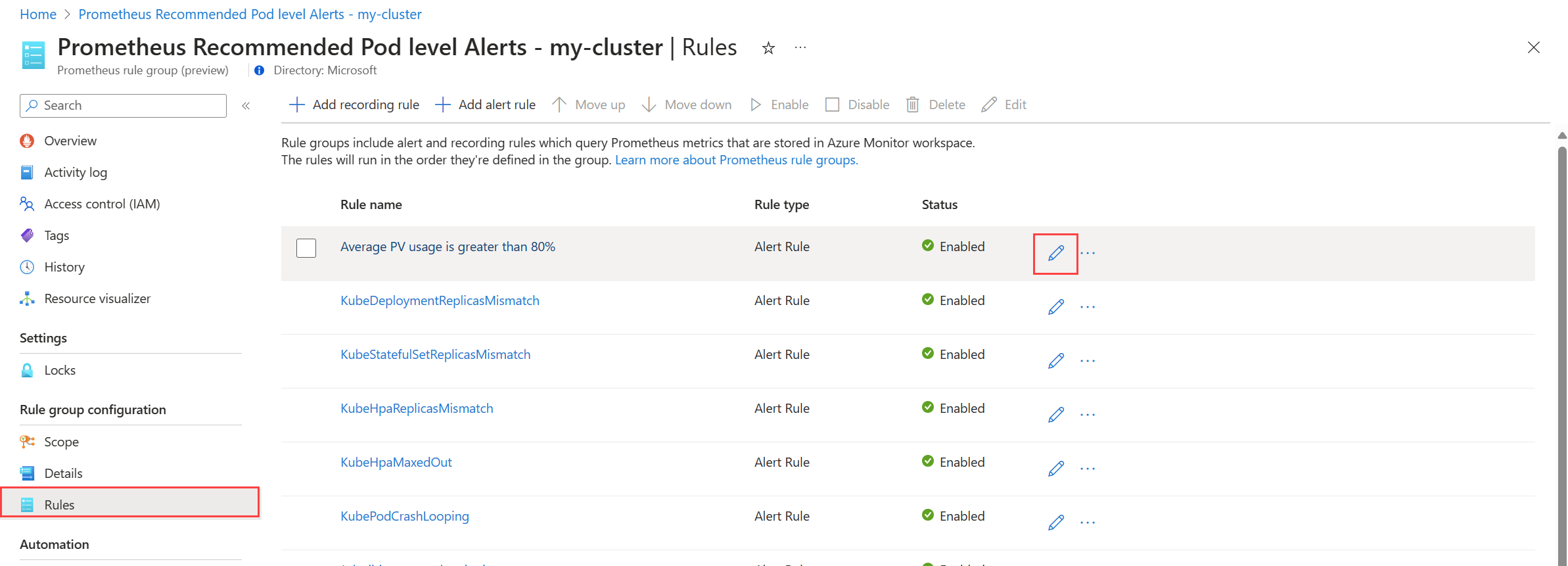Open more options for KubeHpaReplicasMismatch row
The height and width of the screenshot is (566, 1568).
(1088, 415)
